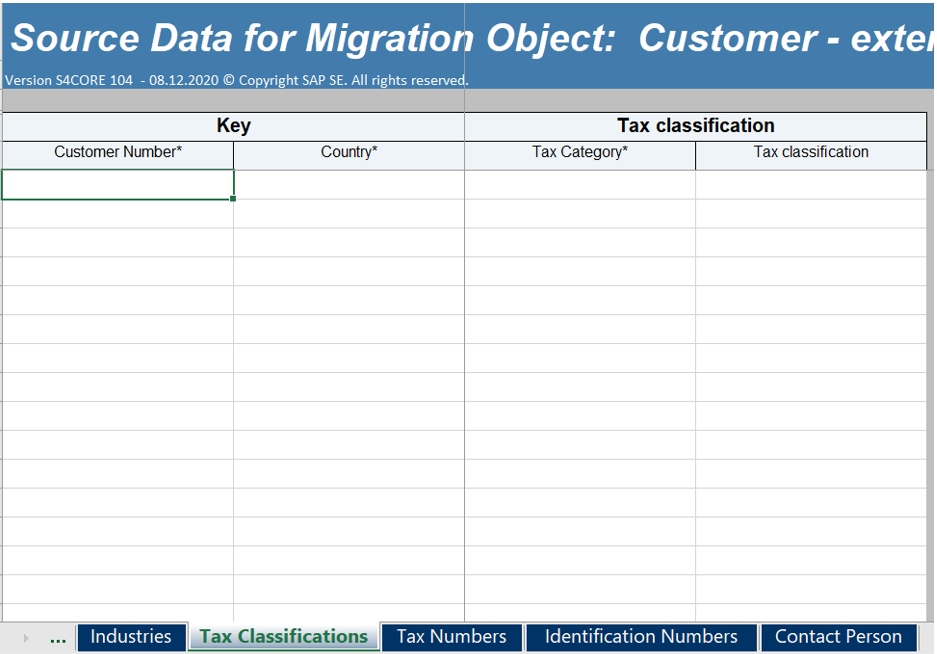Open the Industries sheet tab
The image size is (937, 654).
coord(131,637)
